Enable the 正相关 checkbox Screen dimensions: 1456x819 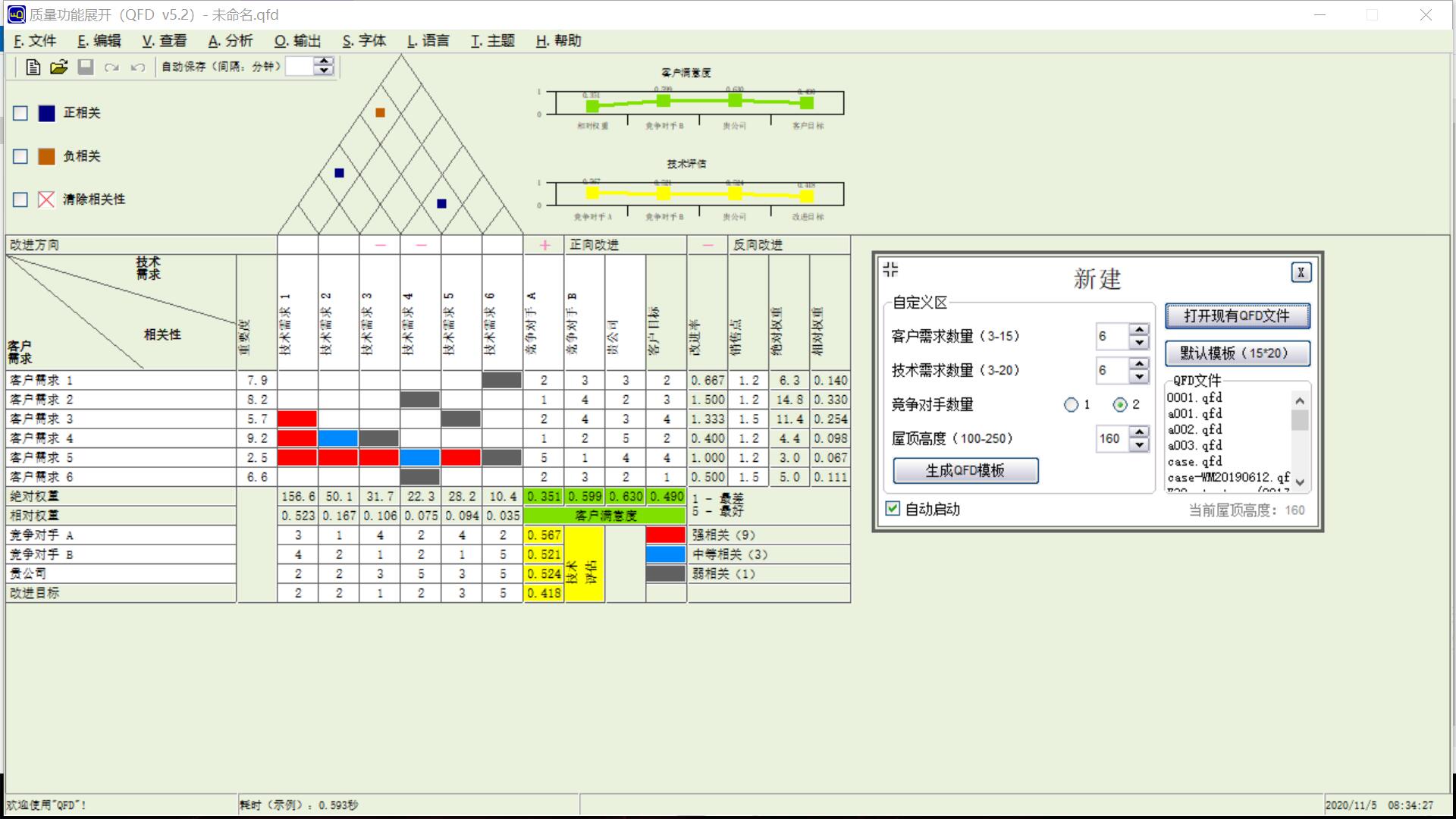click(20, 113)
